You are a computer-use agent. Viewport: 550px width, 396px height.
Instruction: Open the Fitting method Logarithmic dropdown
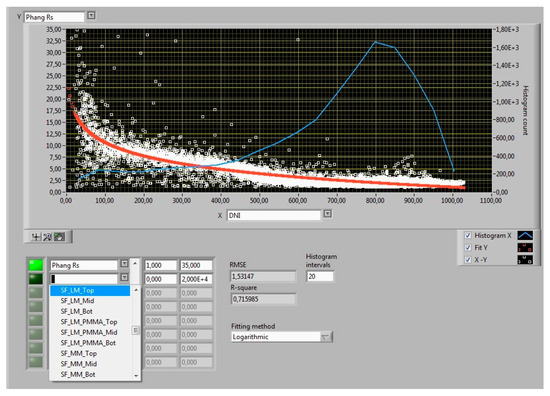click(x=326, y=337)
